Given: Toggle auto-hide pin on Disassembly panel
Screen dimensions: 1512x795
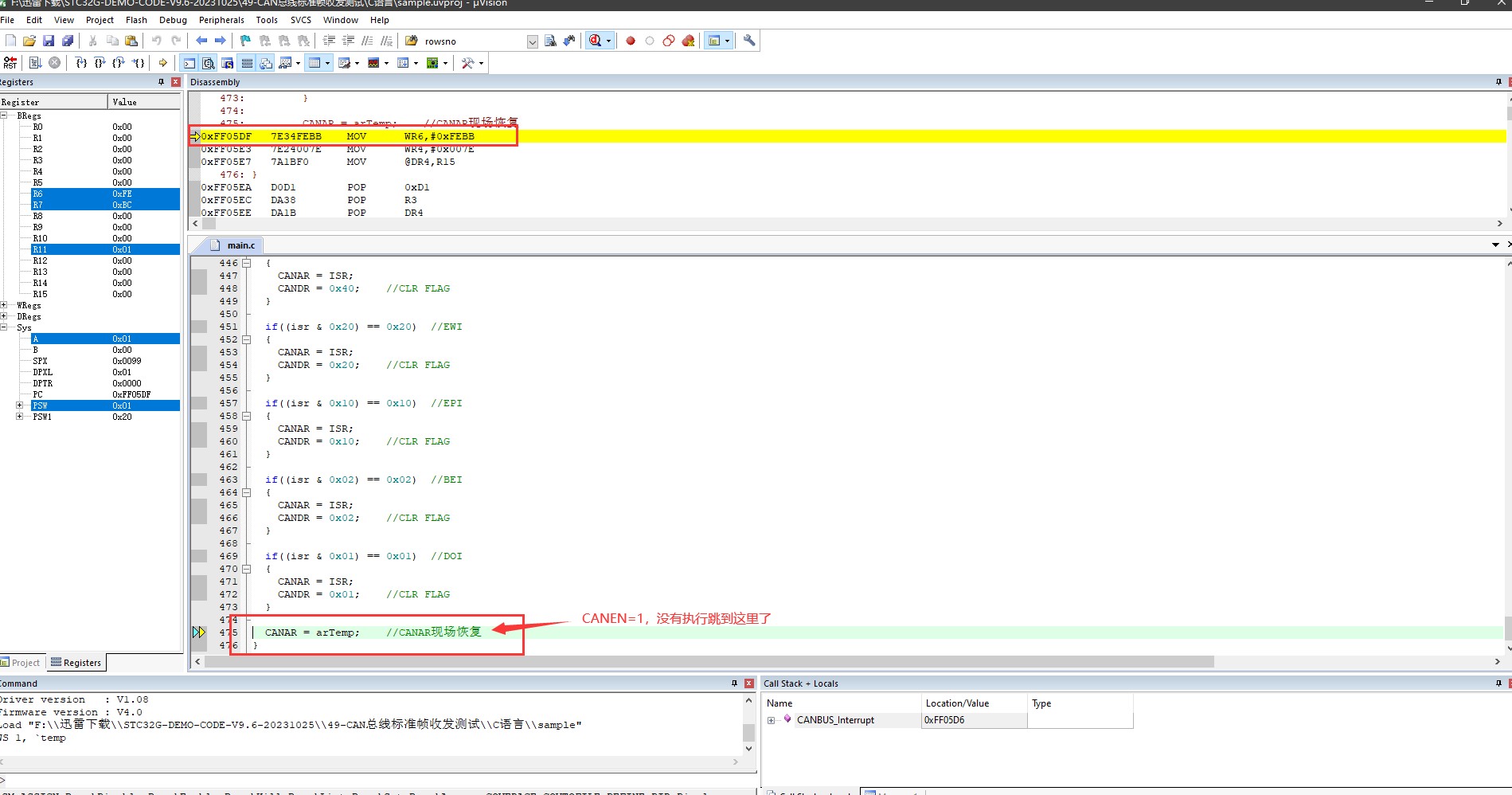Looking at the screenshot, I should coord(1498,82).
